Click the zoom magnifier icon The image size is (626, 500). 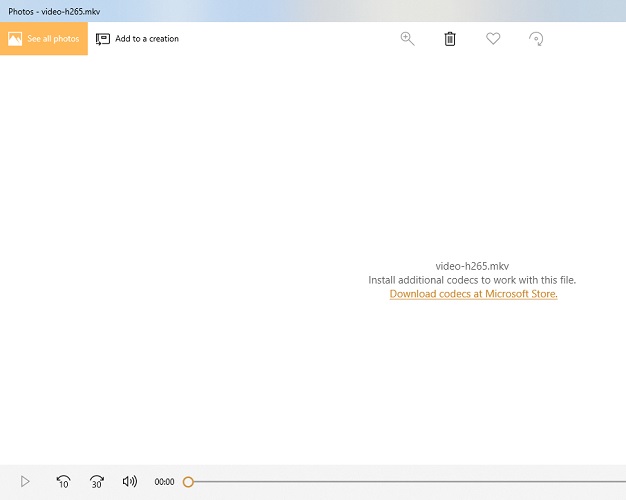click(x=407, y=39)
